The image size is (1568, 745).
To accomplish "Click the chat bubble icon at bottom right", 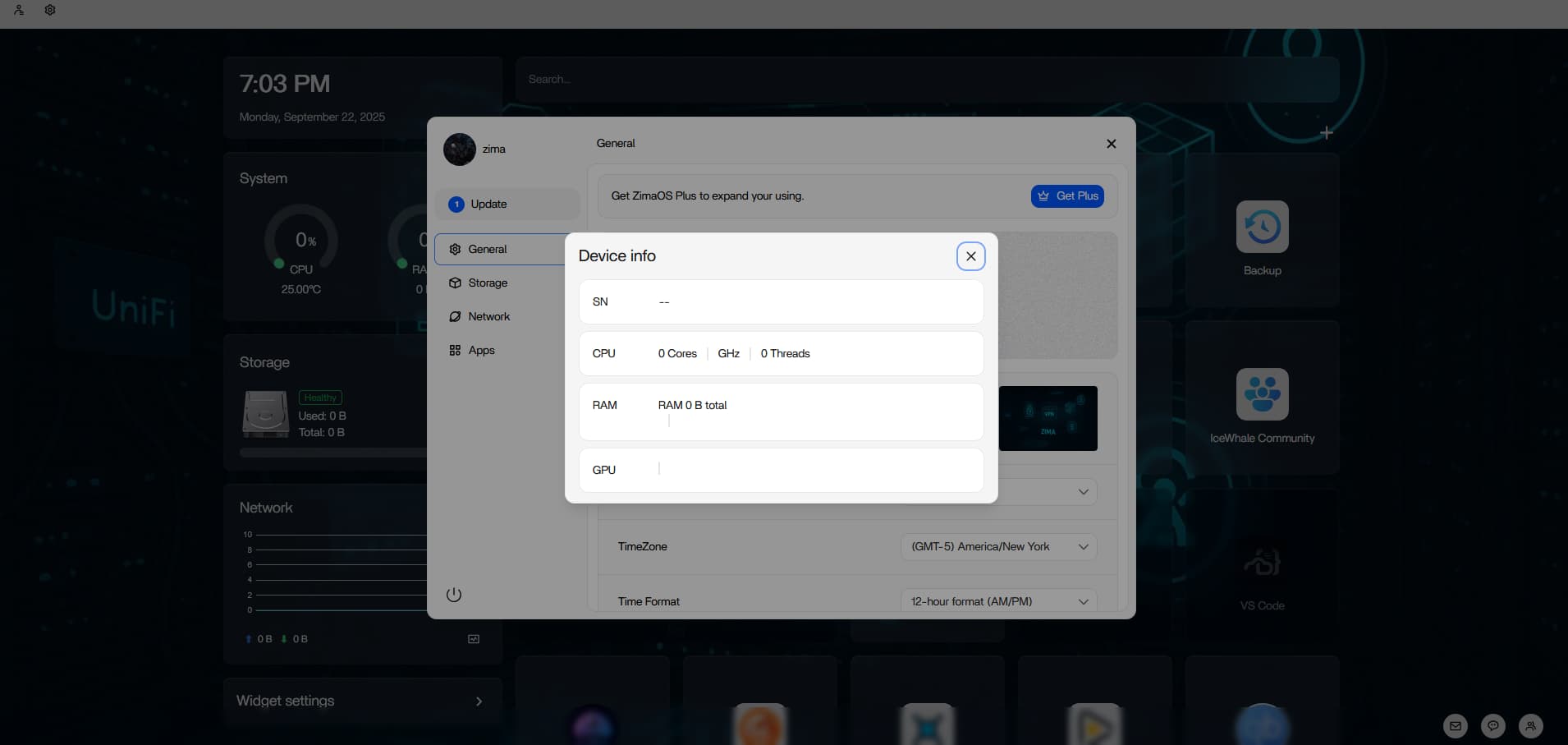I will (x=1493, y=726).
